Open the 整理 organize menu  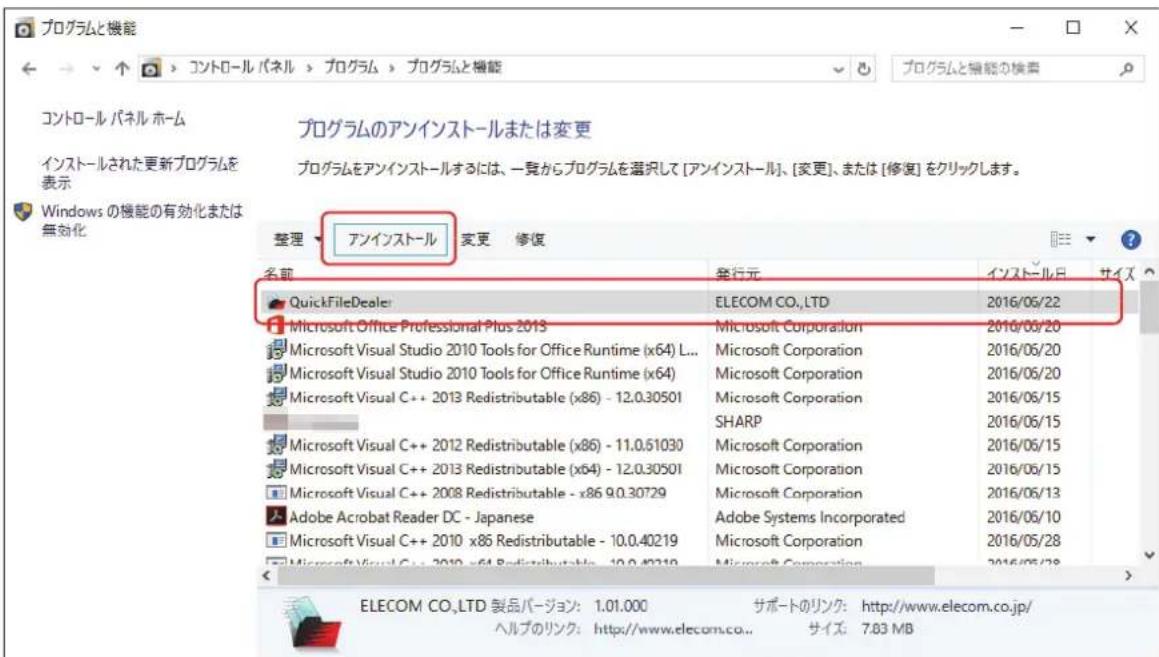[x=297, y=239]
